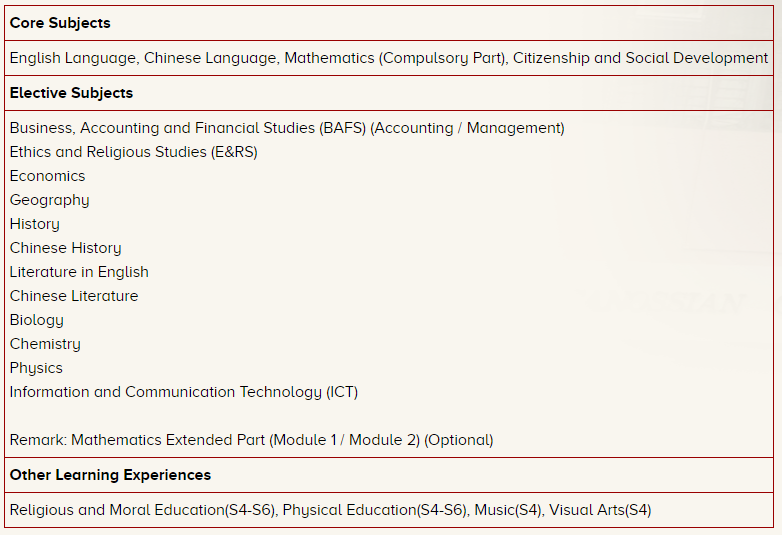Select Literature in English

point(79,272)
